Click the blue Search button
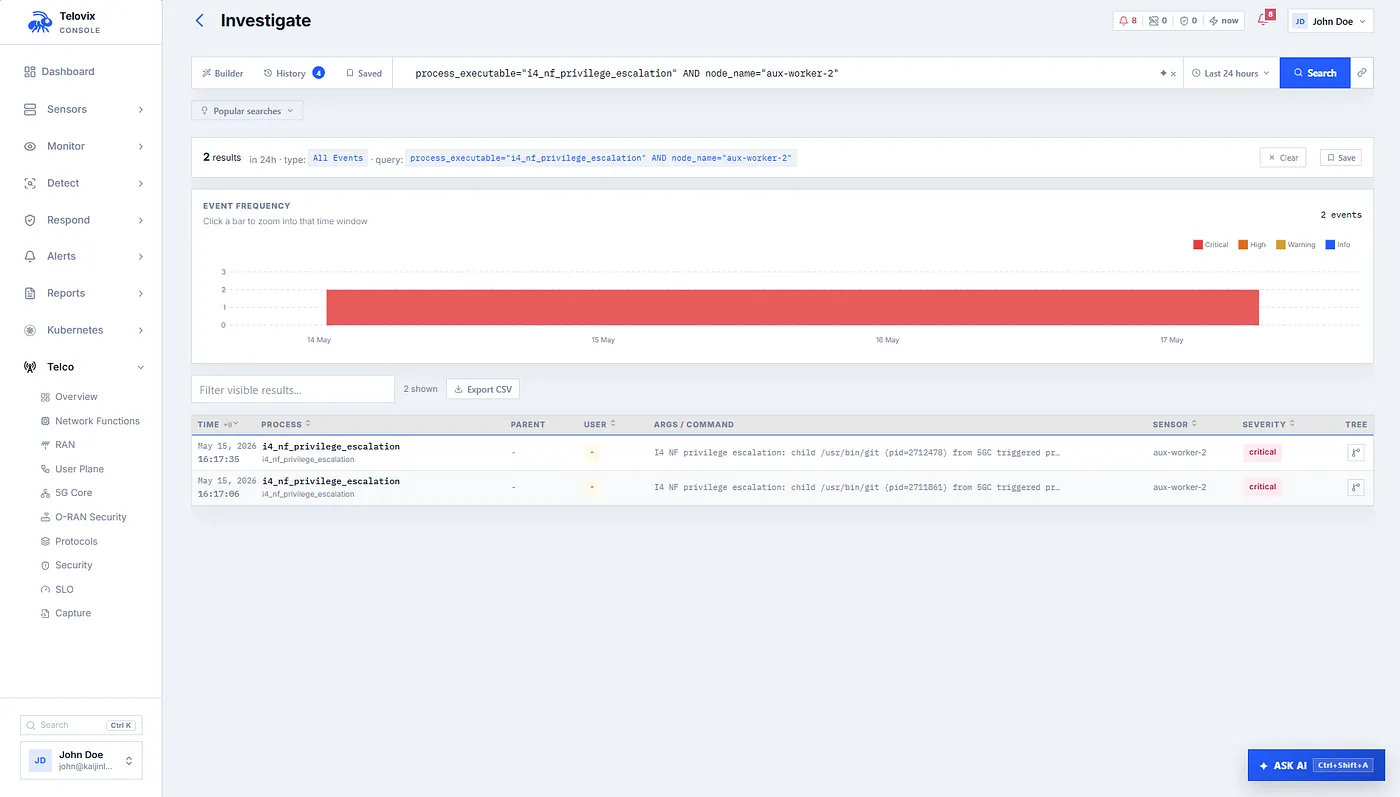1400x797 pixels. [x=1314, y=73]
